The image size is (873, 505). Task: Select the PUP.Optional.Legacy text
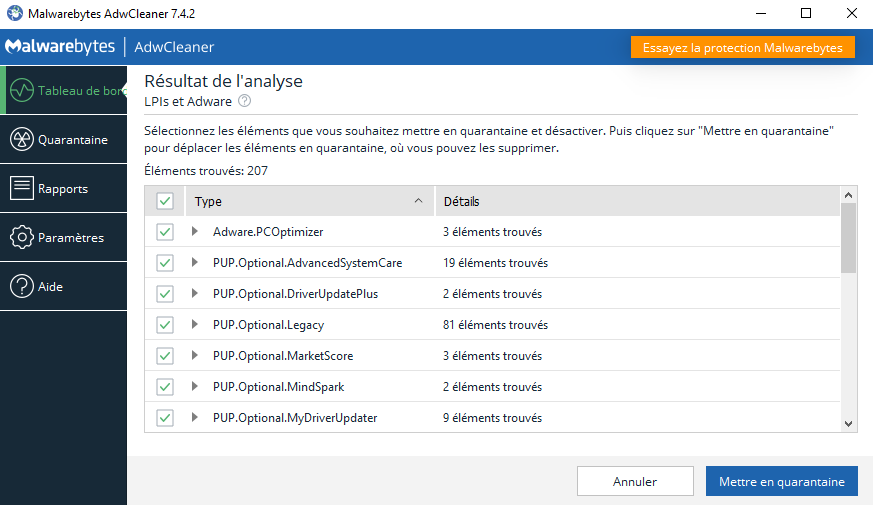pos(268,325)
